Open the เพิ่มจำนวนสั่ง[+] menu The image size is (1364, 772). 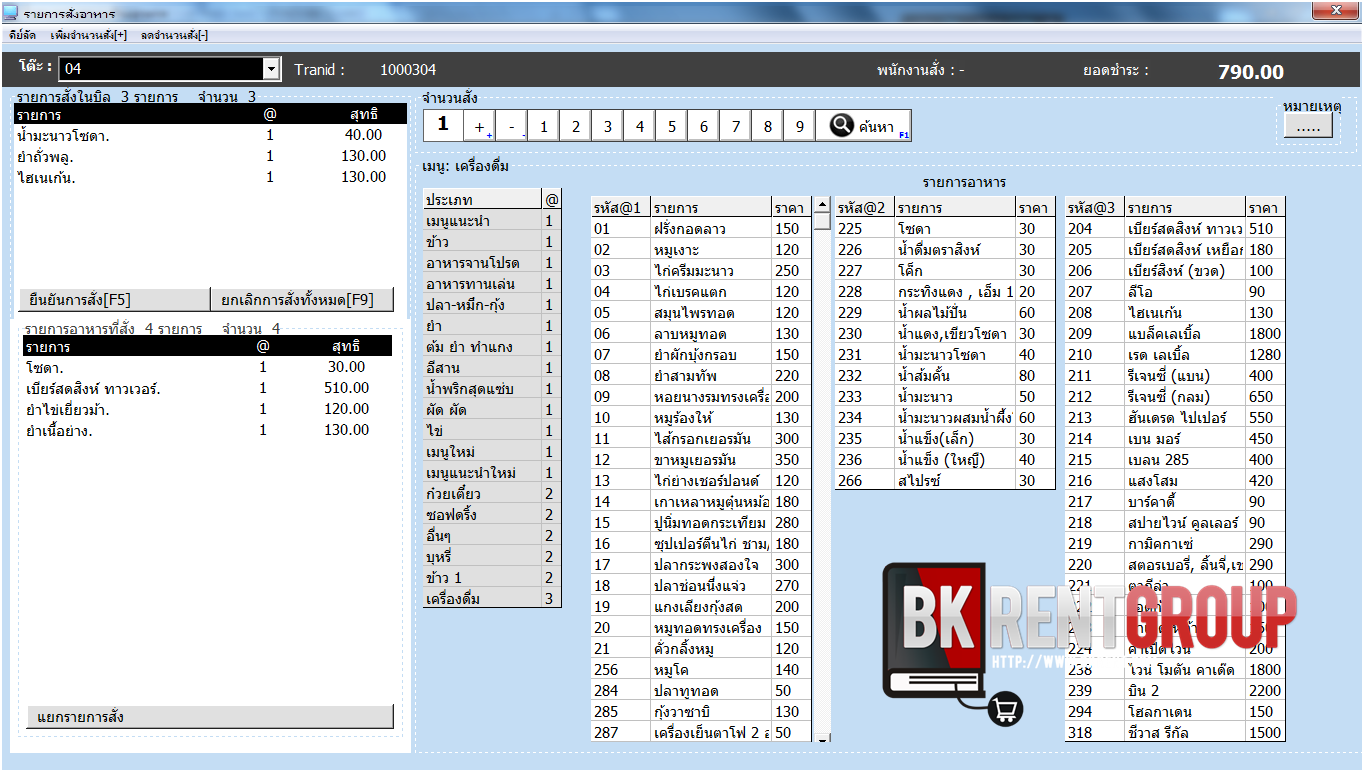tap(89, 35)
